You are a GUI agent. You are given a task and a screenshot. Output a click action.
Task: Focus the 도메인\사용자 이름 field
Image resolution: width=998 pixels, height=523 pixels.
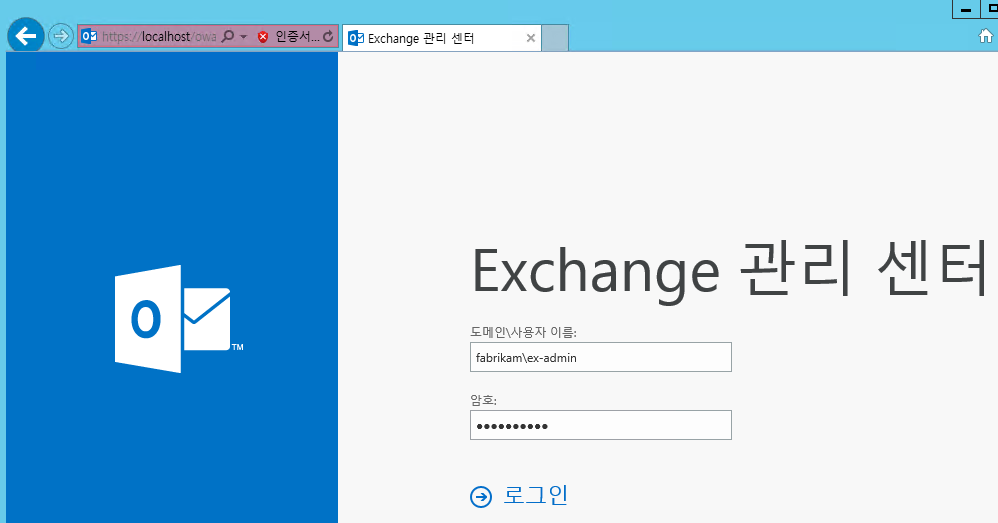(x=601, y=357)
